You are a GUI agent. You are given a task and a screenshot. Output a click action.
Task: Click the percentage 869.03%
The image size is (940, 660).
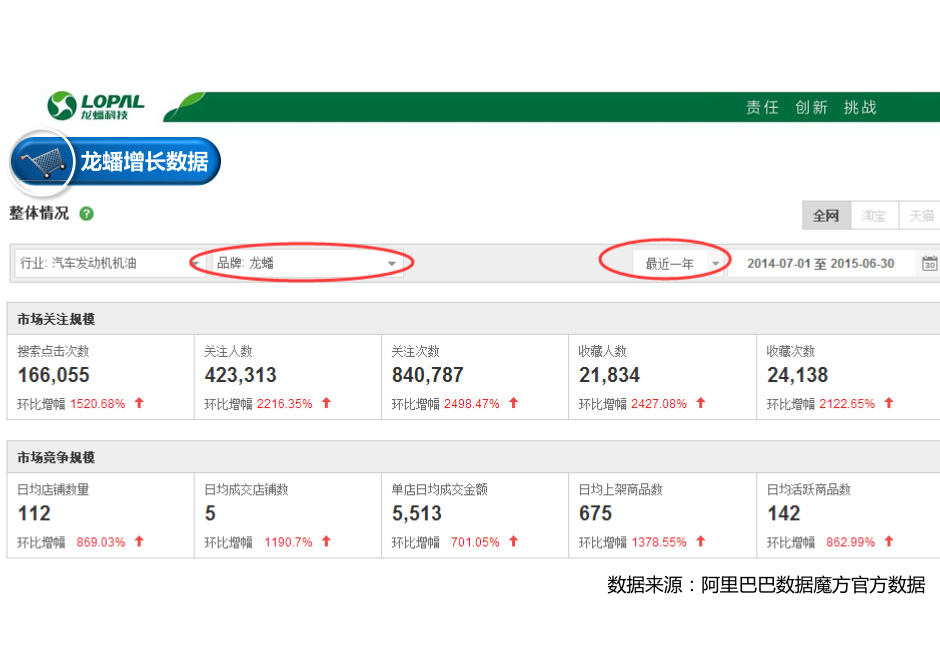101,543
